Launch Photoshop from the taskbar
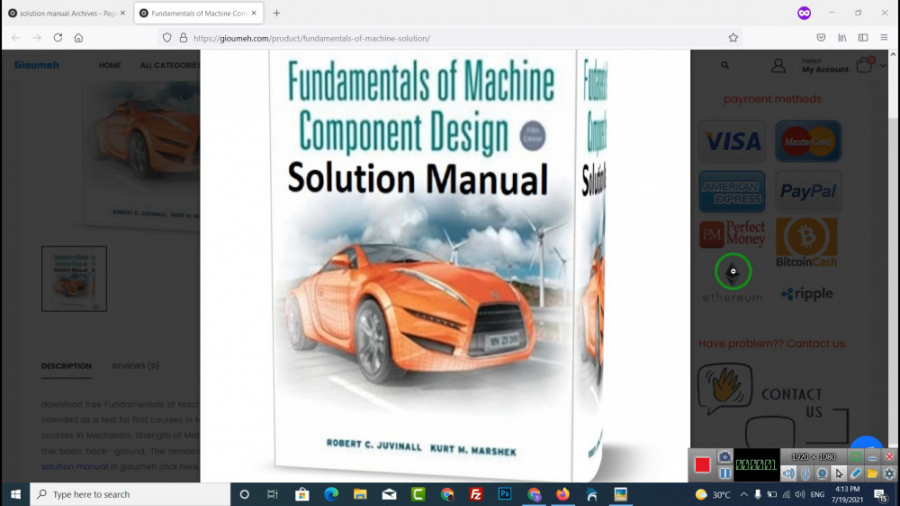The image size is (900, 506). pos(505,494)
